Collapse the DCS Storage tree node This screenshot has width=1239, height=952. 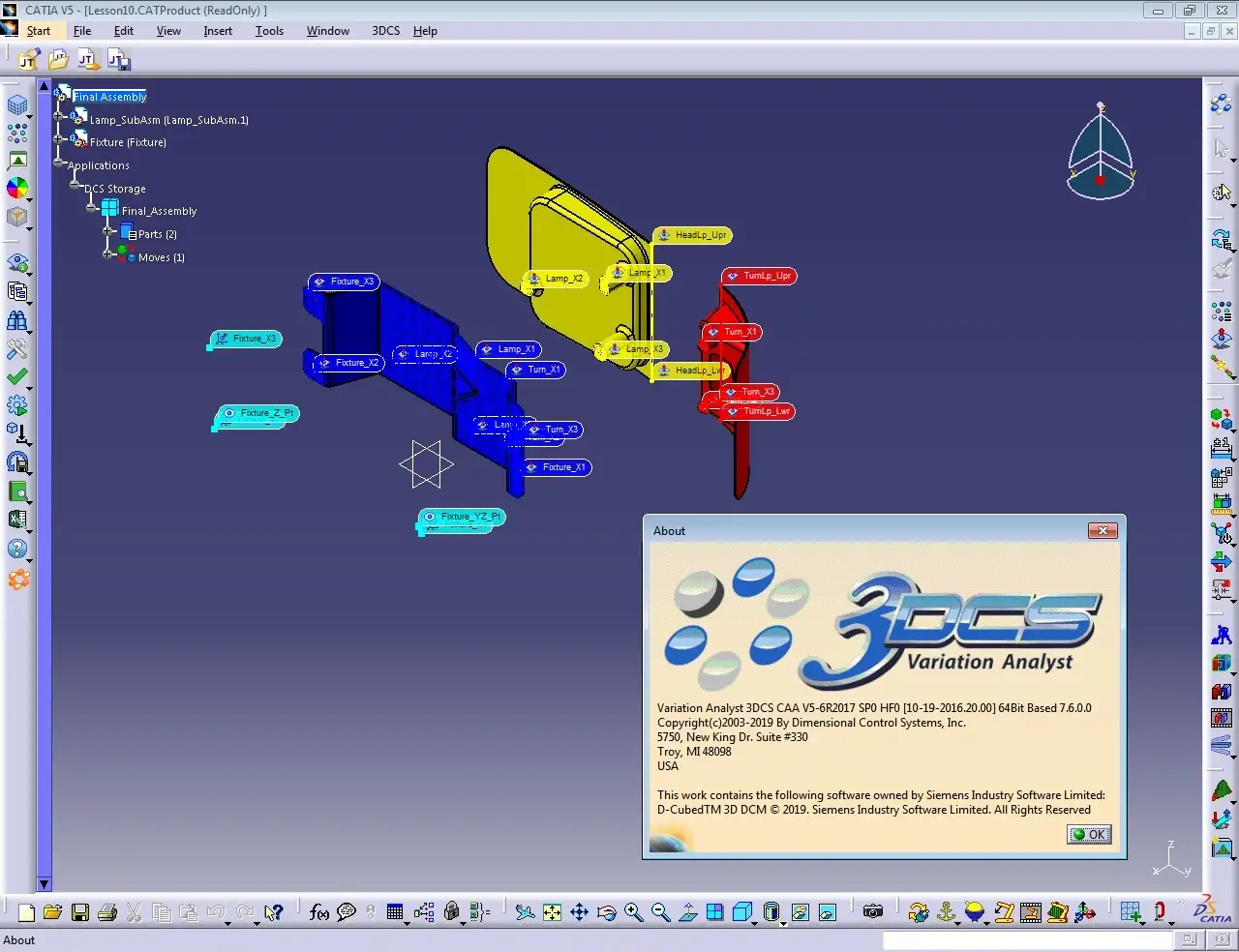coord(75,184)
